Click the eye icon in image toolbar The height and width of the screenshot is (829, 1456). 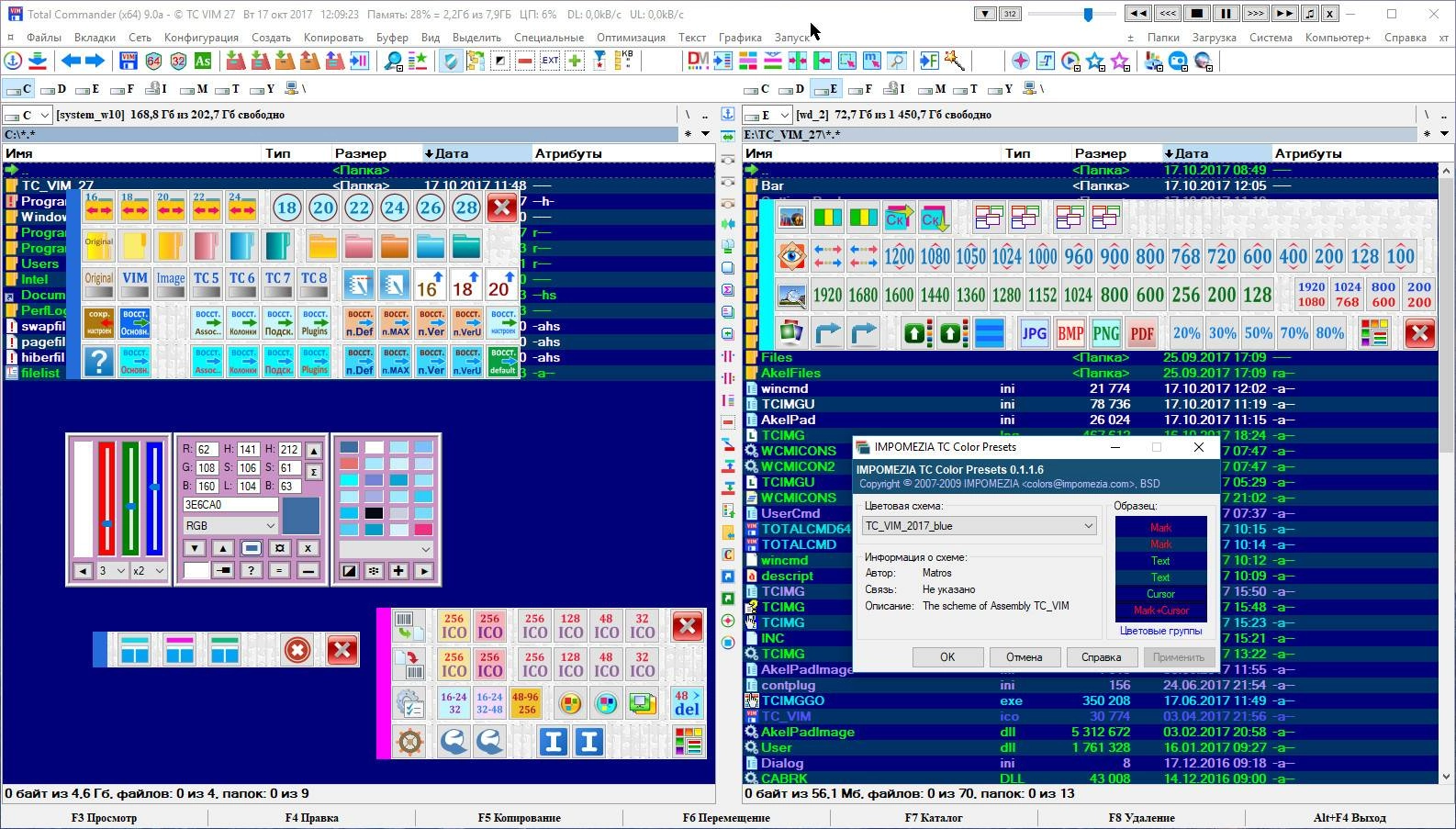791,256
